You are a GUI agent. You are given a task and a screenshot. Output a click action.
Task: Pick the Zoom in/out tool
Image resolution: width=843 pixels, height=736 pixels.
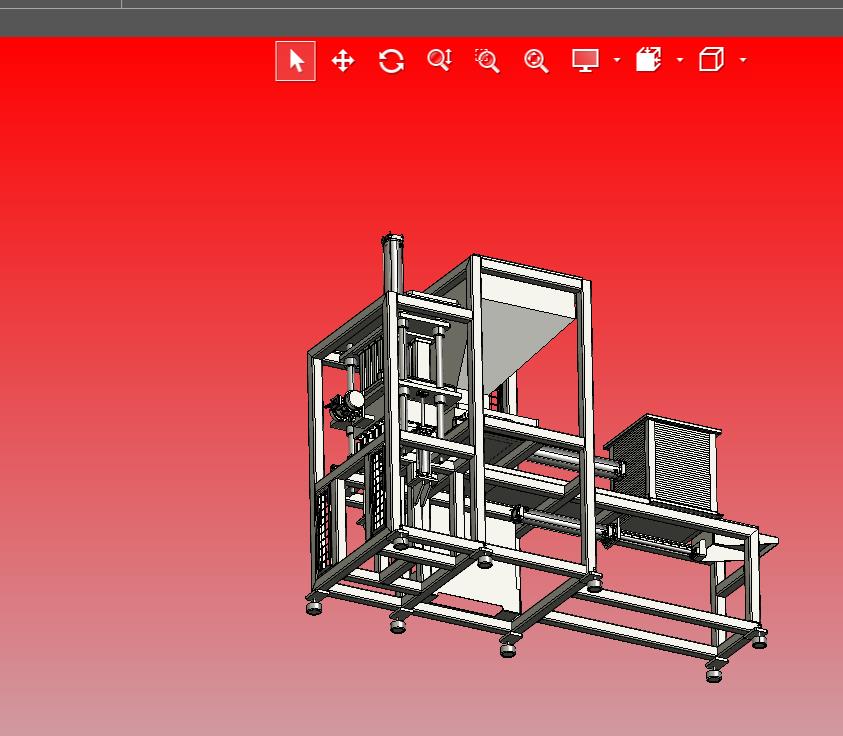(439, 60)
